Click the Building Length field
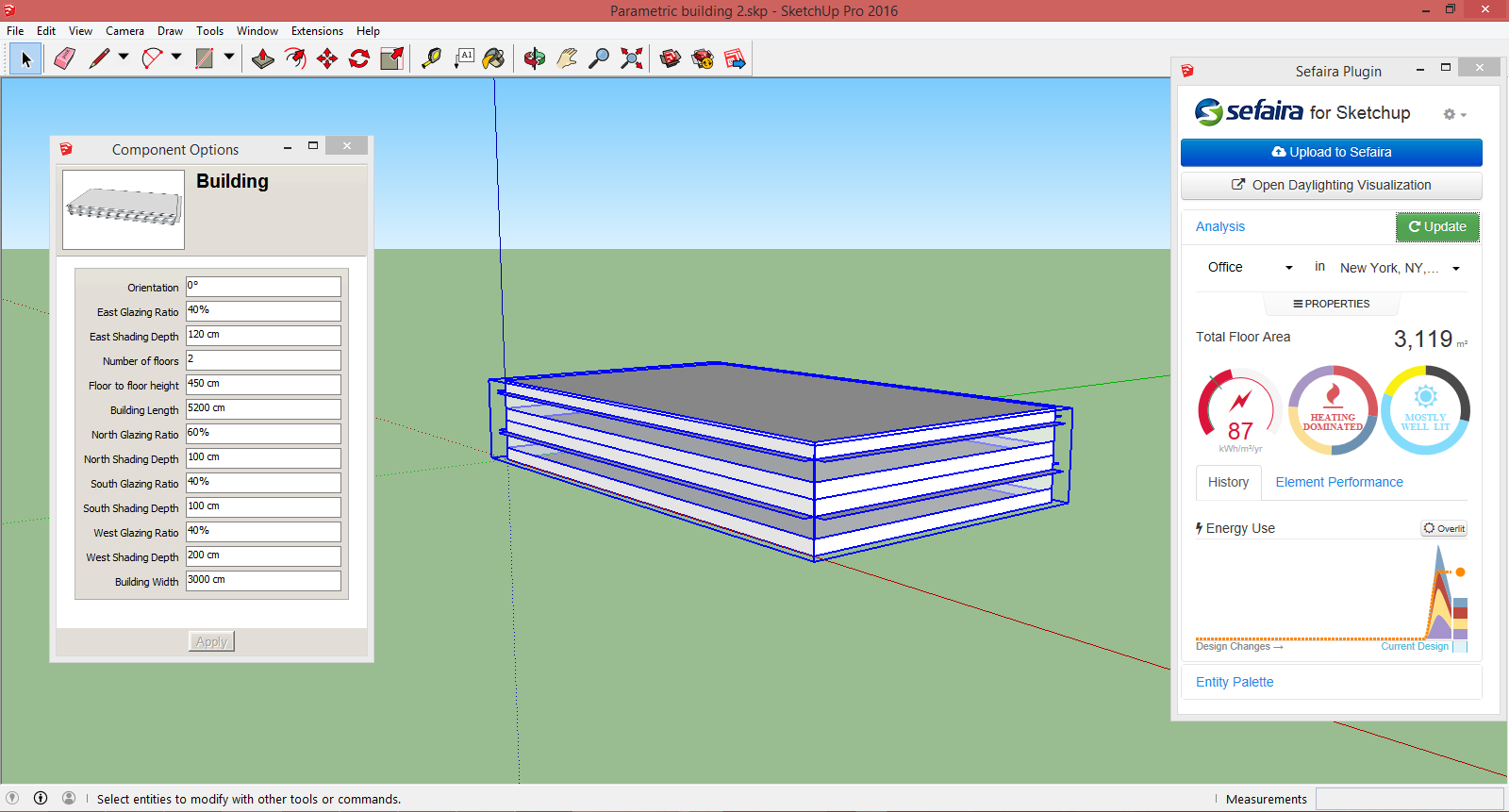Image resolution: width=1509 pixels, height=812 pixels. coord(263,409)
